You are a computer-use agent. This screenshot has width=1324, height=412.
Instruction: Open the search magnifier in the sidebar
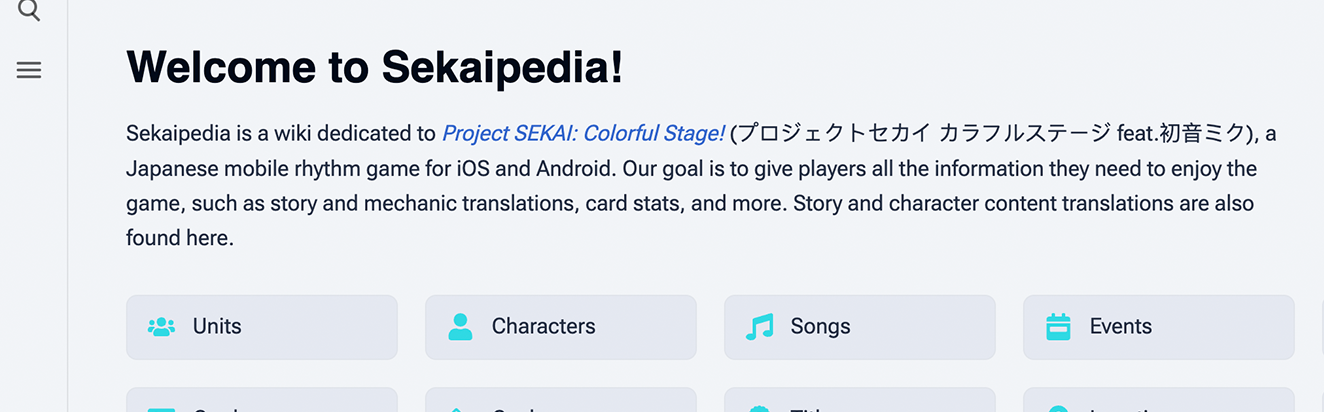(x=29, y=10)
